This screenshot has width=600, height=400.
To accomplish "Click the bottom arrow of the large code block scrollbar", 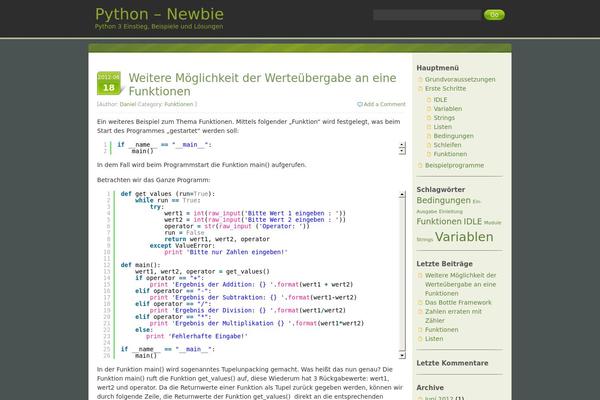I will tap(402, 356).
